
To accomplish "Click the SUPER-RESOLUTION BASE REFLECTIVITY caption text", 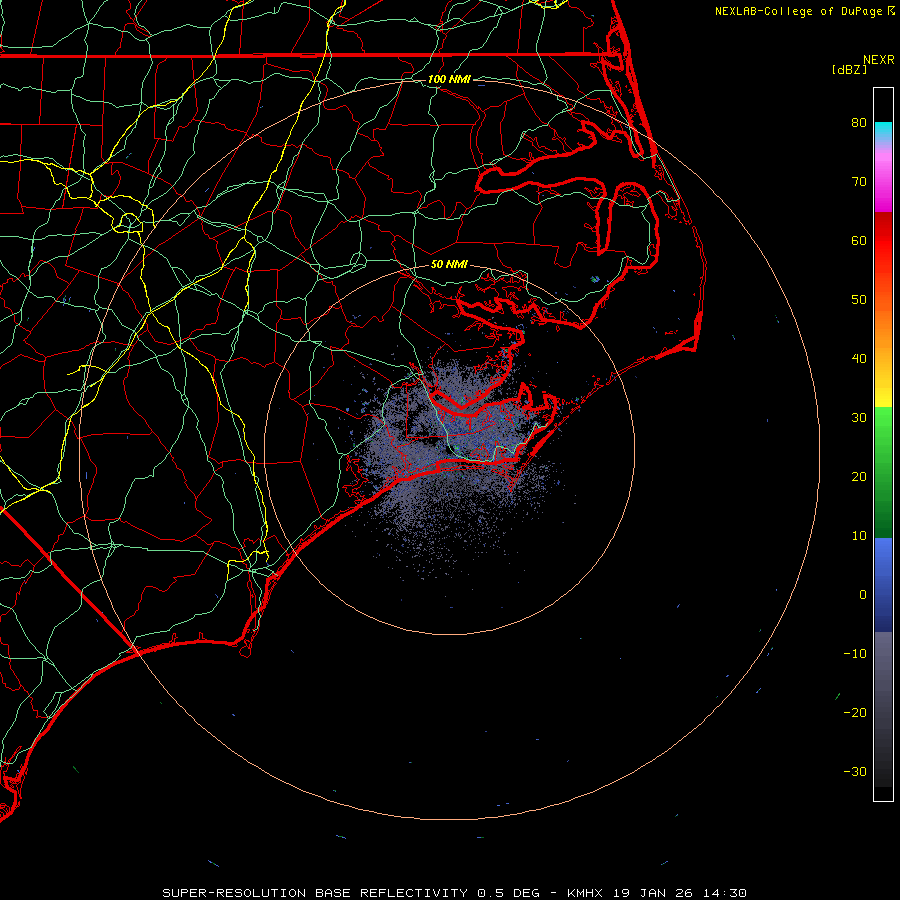I will pos(315,893).
